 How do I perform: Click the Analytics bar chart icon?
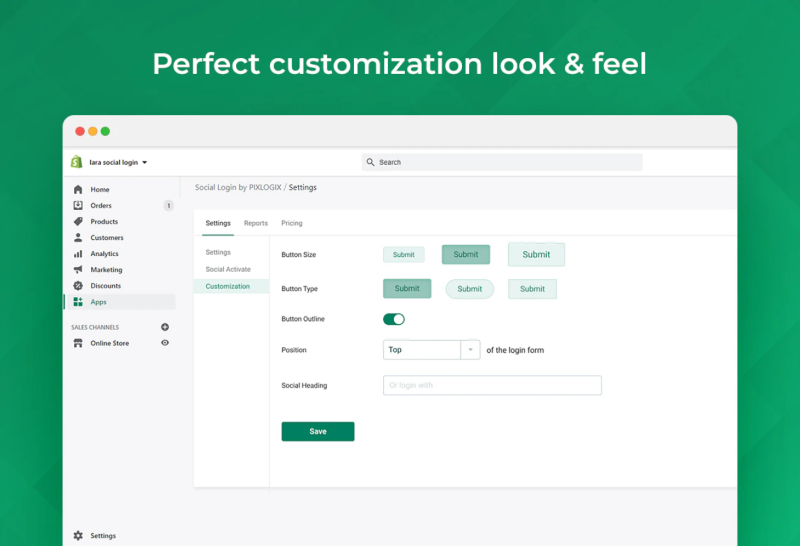click(78, 254)
